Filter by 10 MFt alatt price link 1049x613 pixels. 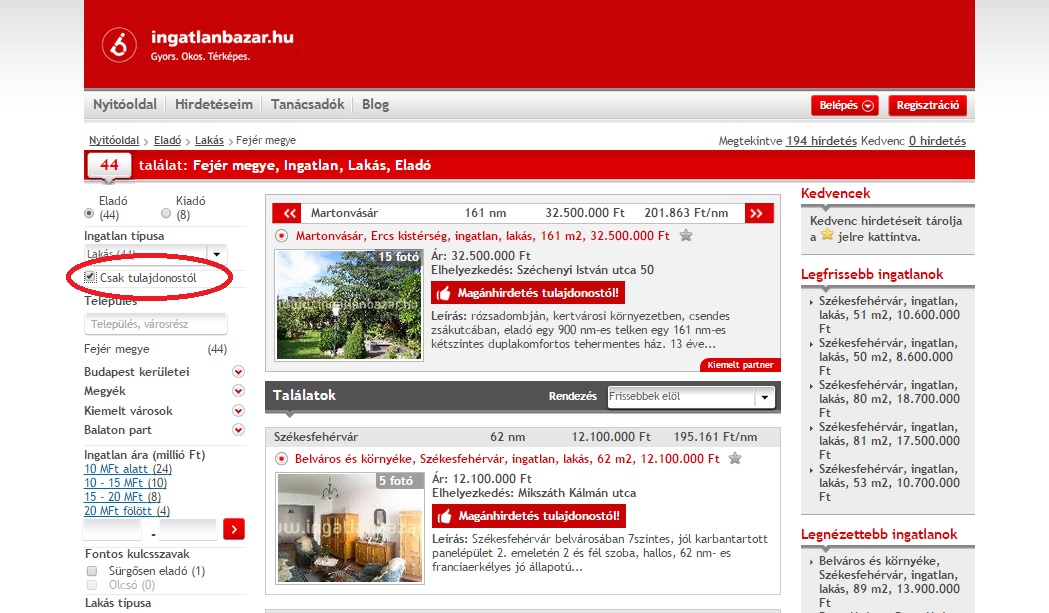click(128, 469)
